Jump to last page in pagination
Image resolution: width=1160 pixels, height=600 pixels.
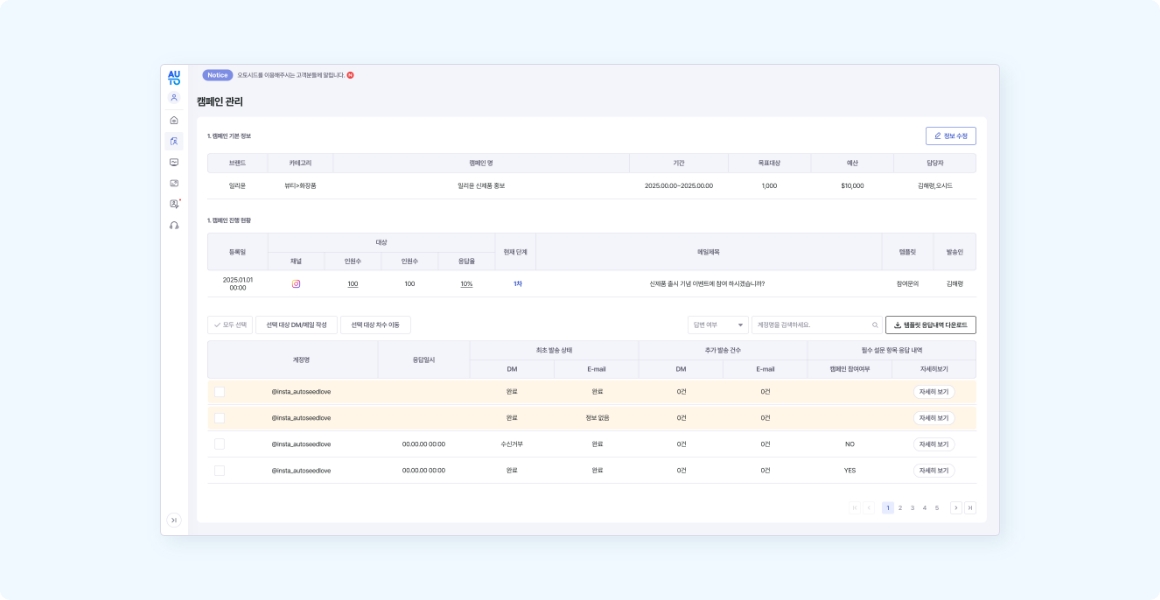(970, 508)
